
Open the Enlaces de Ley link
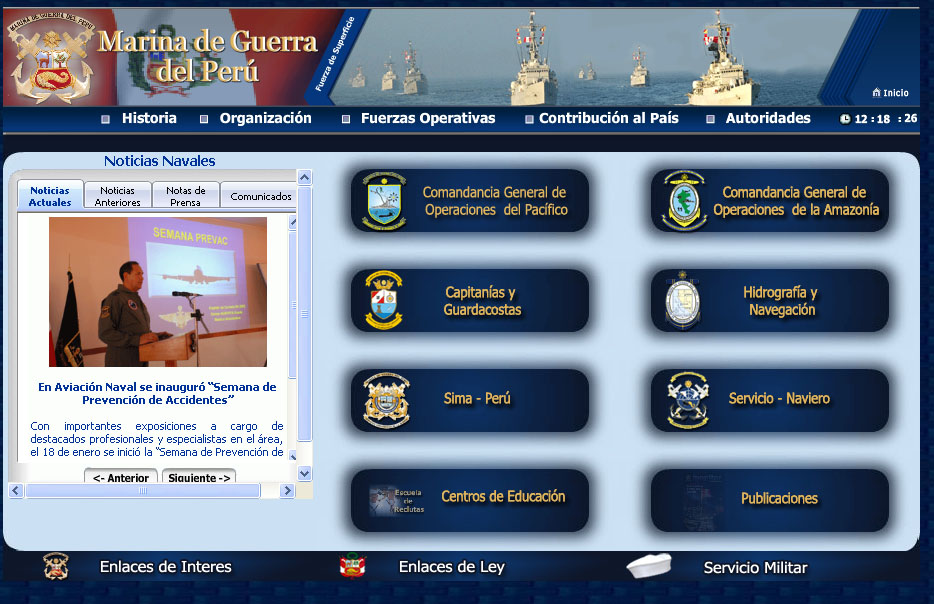[x=452, y=566]
